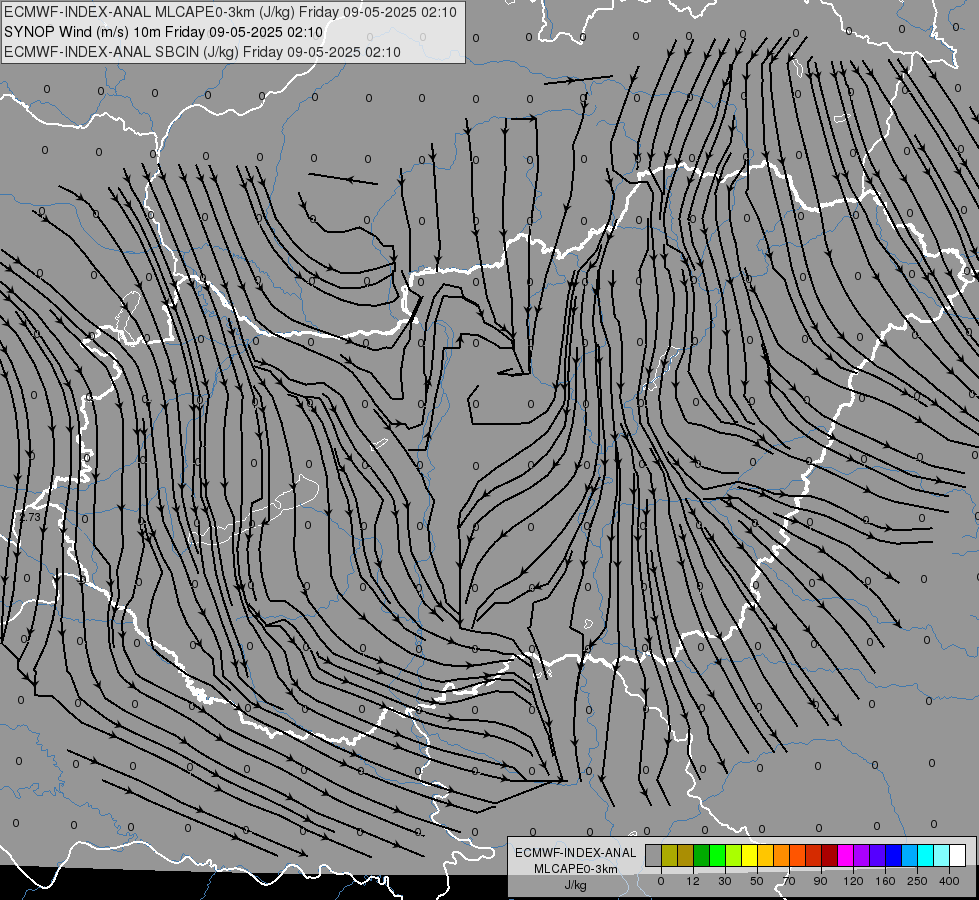This screenshot has height=900, width=979.
Task: Click the J/kg unit label in legend
Action: pyautogui.click(x=576, y=885)
